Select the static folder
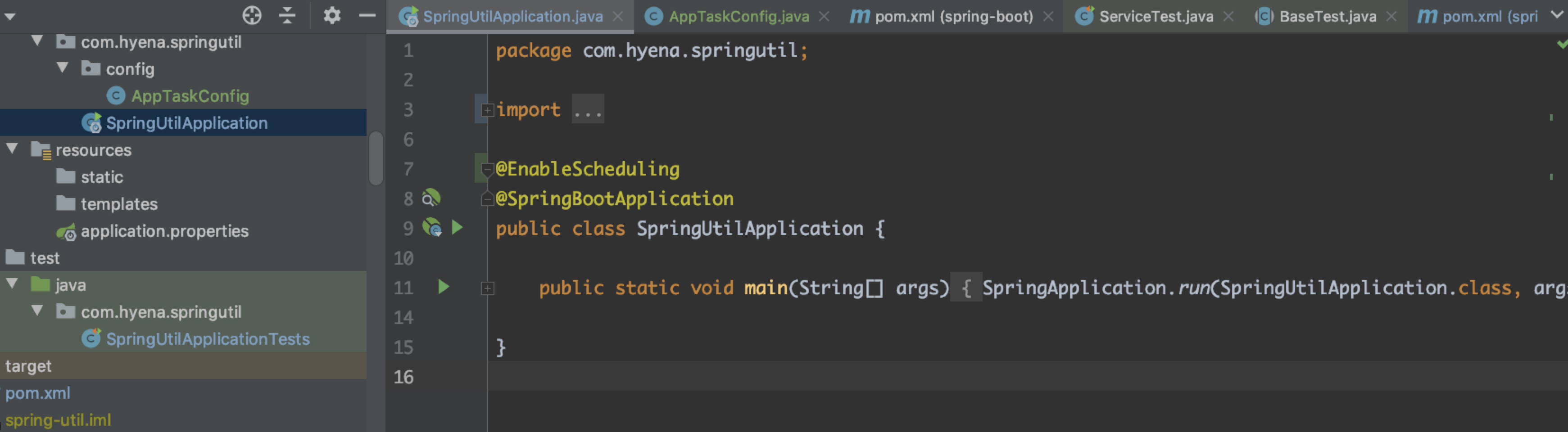 (x=102, y=176)
